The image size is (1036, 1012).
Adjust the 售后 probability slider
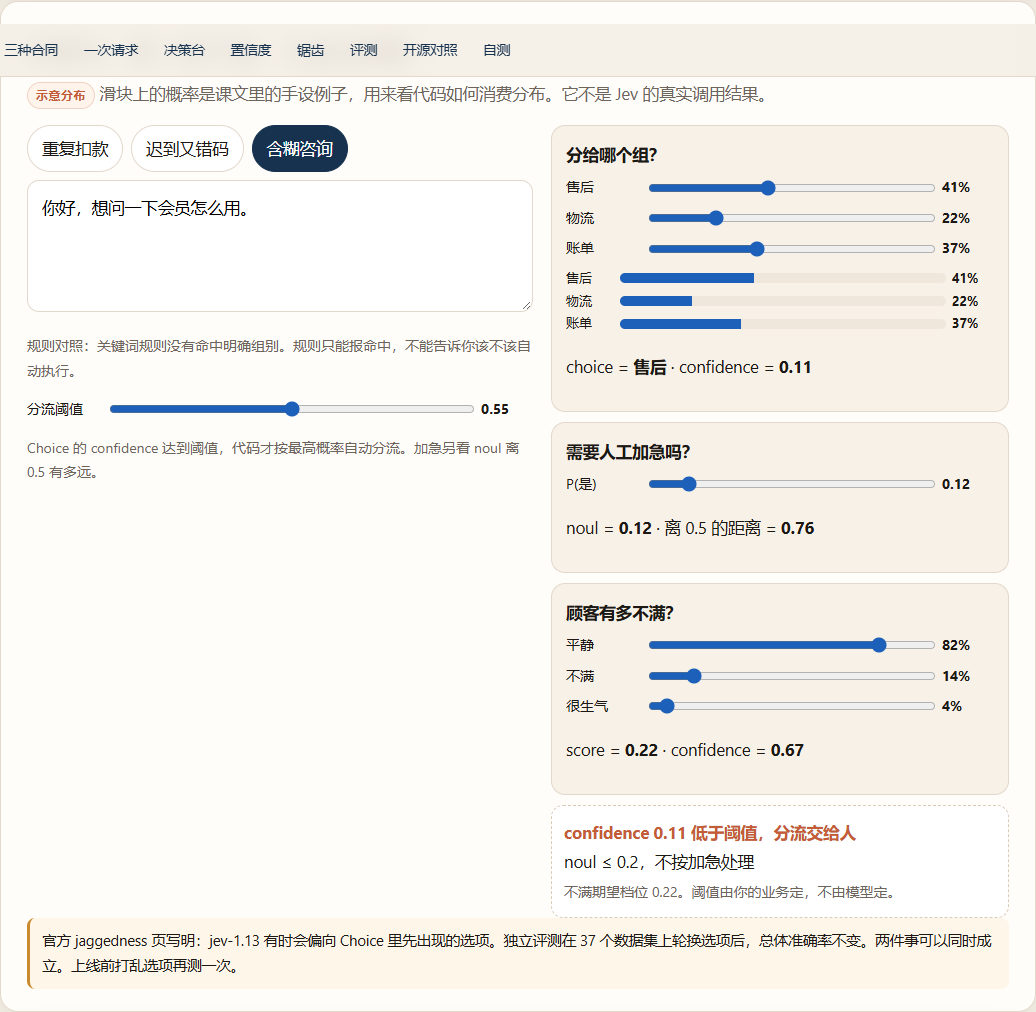792,188
